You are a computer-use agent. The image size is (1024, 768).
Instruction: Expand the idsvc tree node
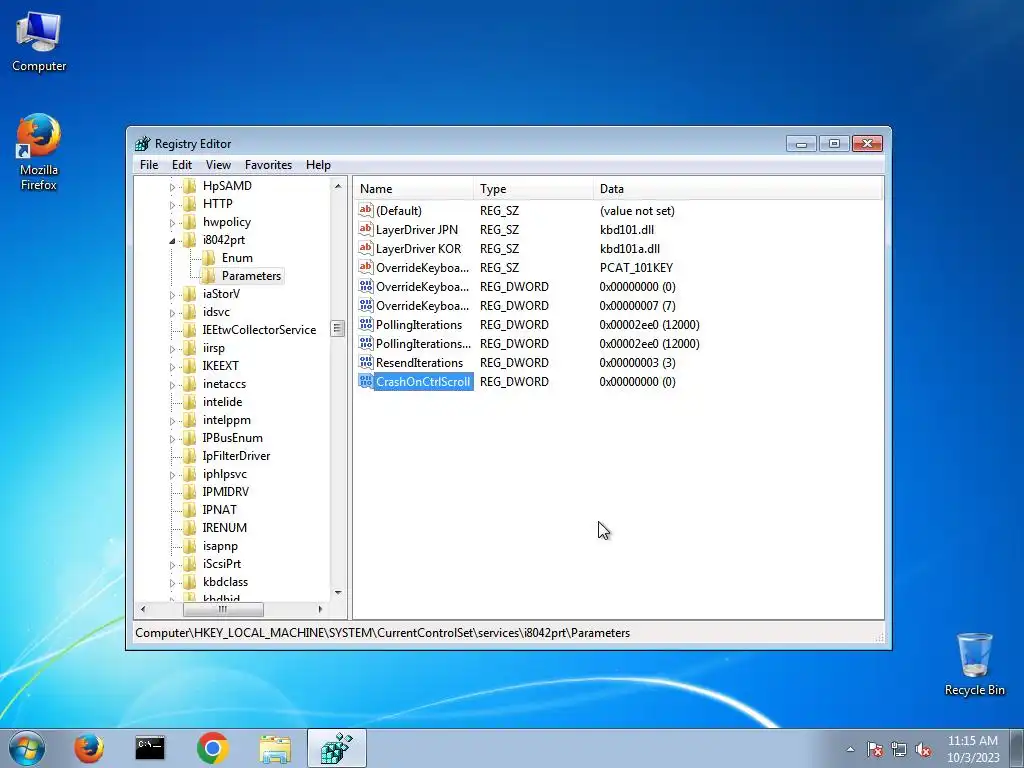point(172,313)
